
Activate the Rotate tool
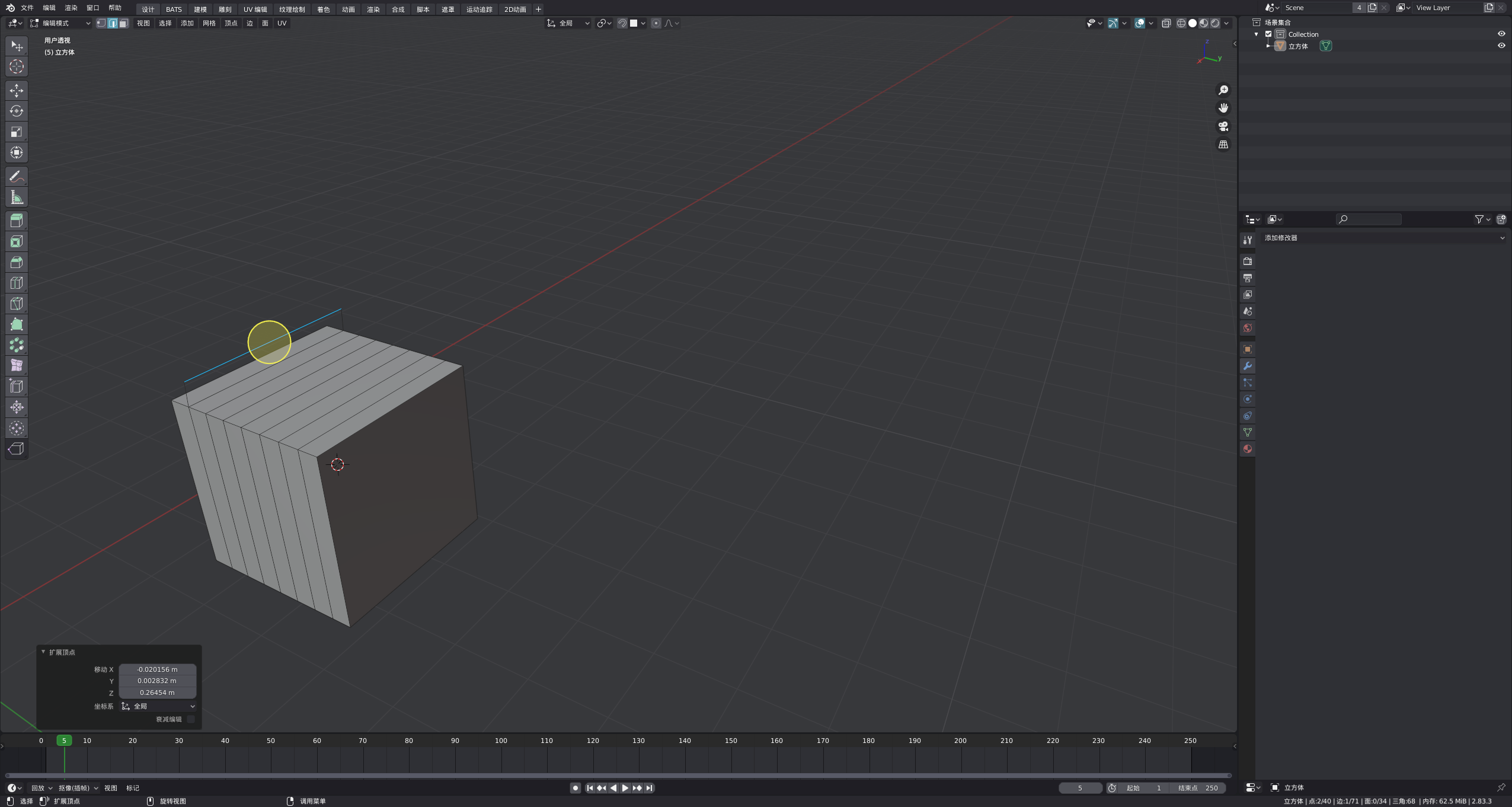(x=17, y=111)
